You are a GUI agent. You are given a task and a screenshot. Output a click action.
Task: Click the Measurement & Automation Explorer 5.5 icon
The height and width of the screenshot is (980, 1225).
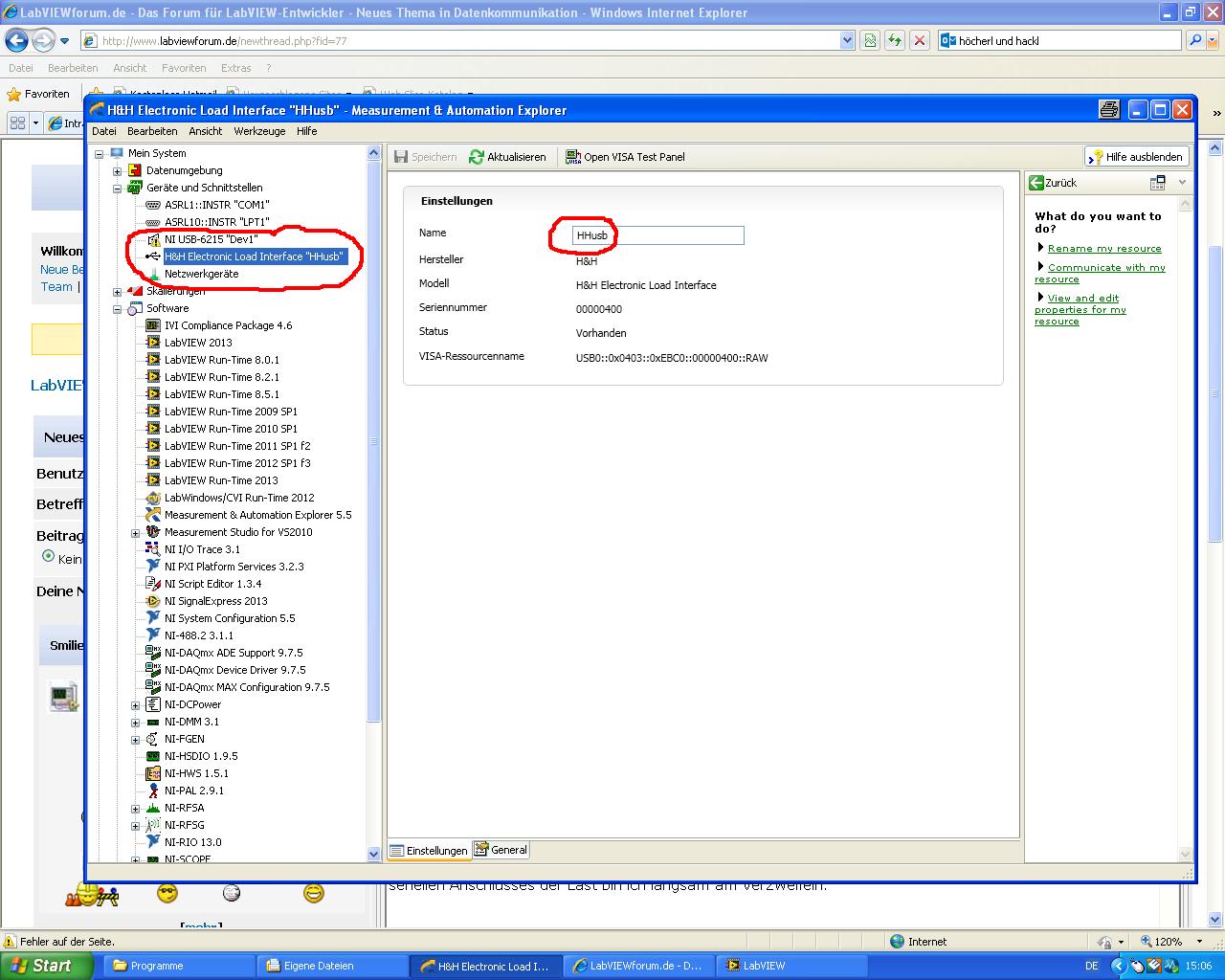153,515
